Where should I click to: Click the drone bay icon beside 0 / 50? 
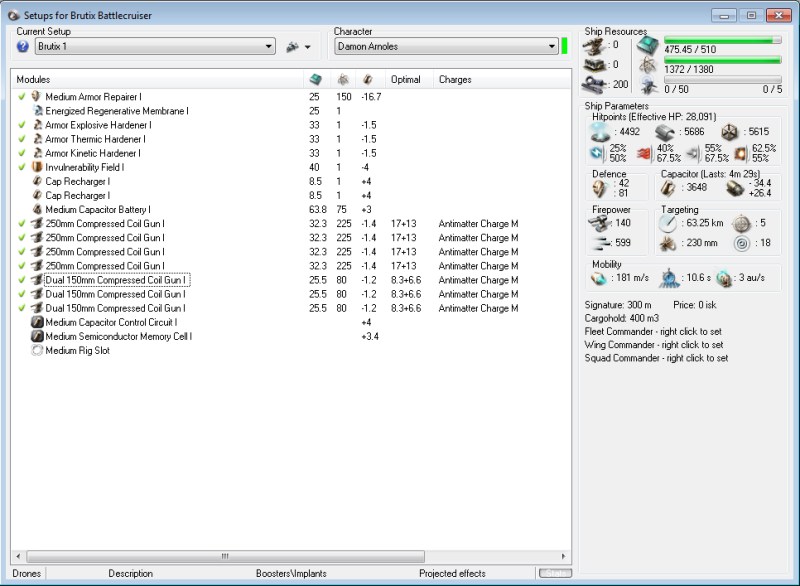tap(648, 85)
